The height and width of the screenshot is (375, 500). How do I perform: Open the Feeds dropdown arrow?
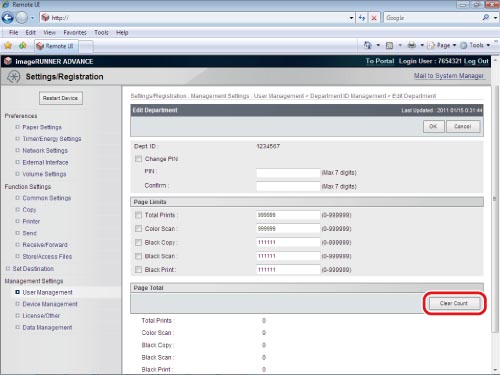400,45
